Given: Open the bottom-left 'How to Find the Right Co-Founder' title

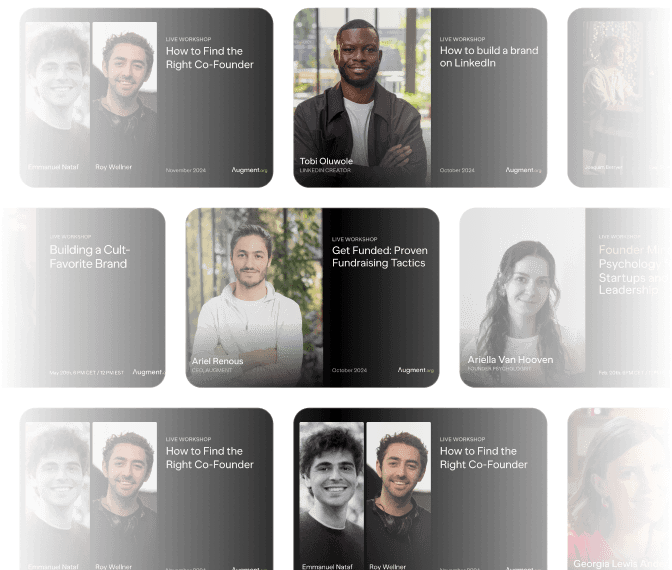Looking at the screenshot, I should click(210, 458).
